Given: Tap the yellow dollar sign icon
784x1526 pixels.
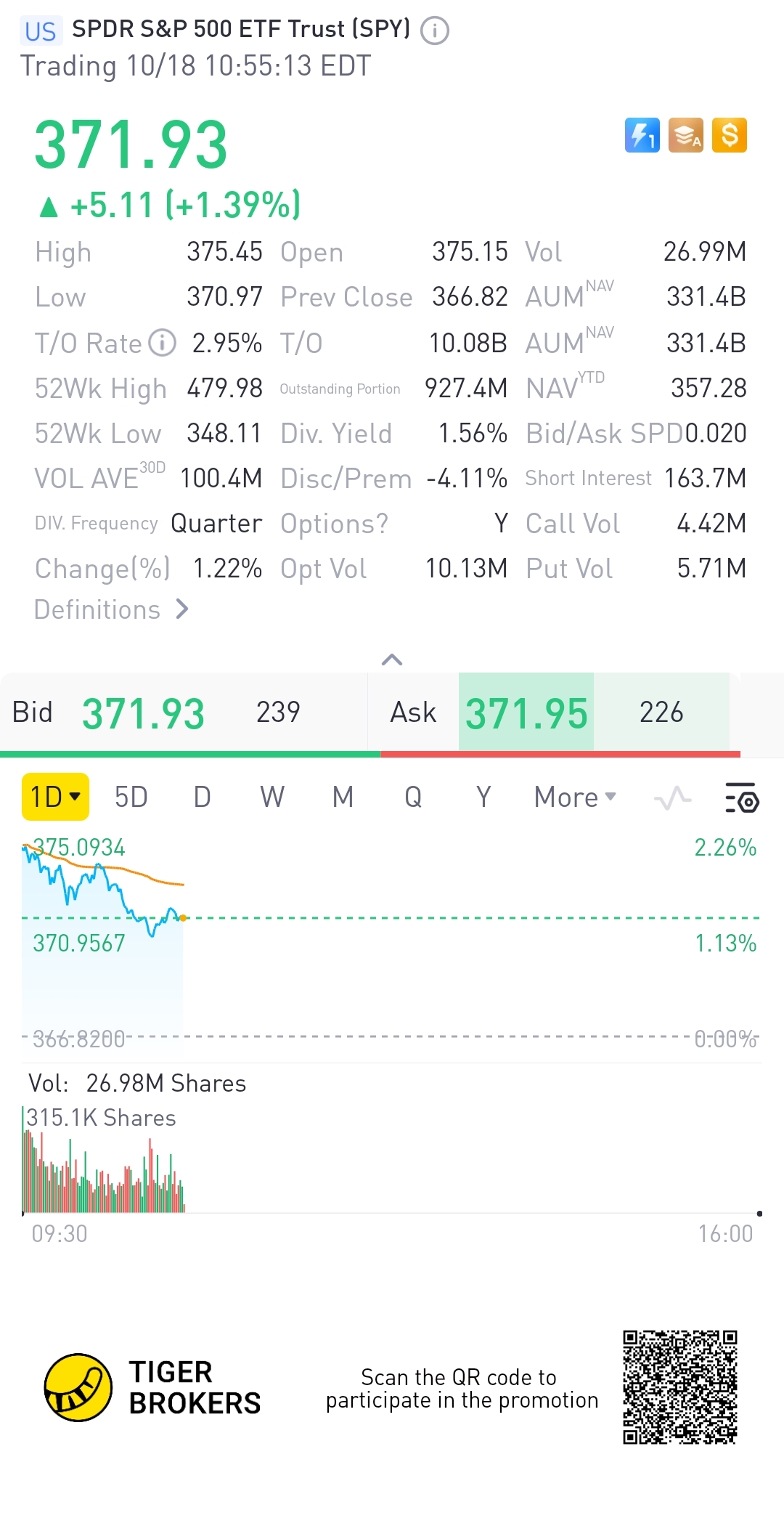Looking at the screenshot, I should coord(730,135).
